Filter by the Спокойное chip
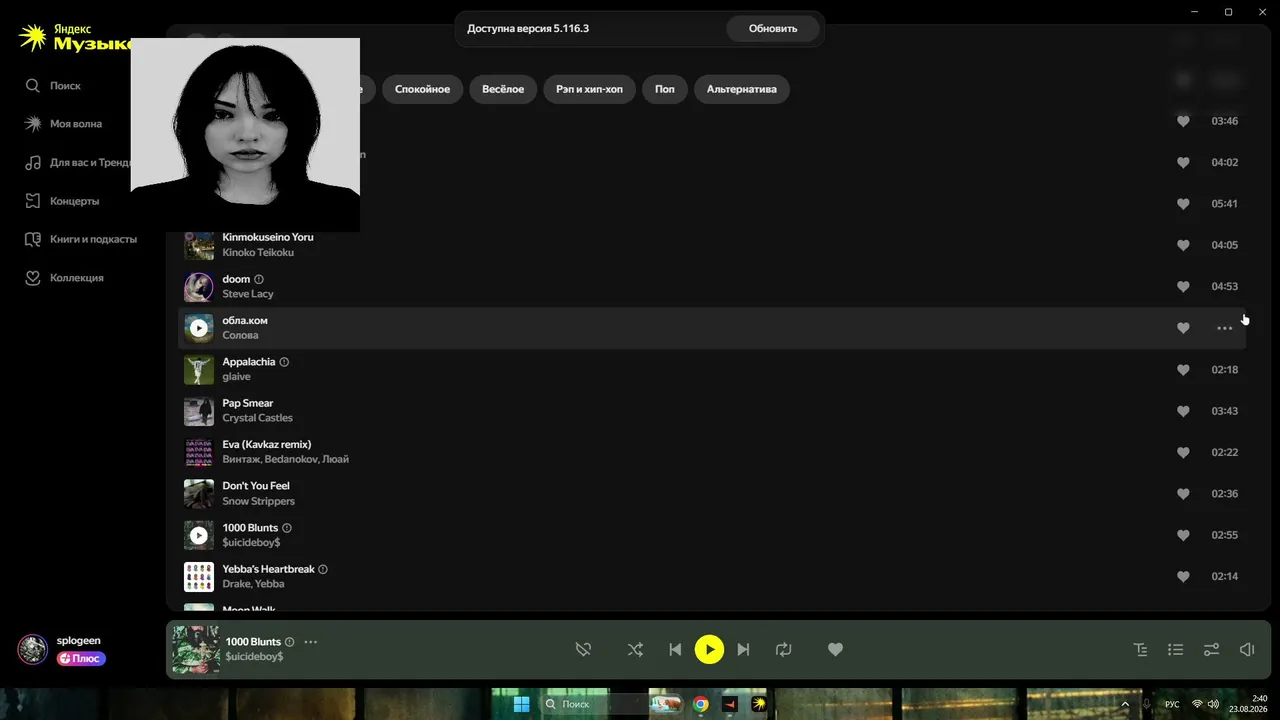 coord(422,89)
